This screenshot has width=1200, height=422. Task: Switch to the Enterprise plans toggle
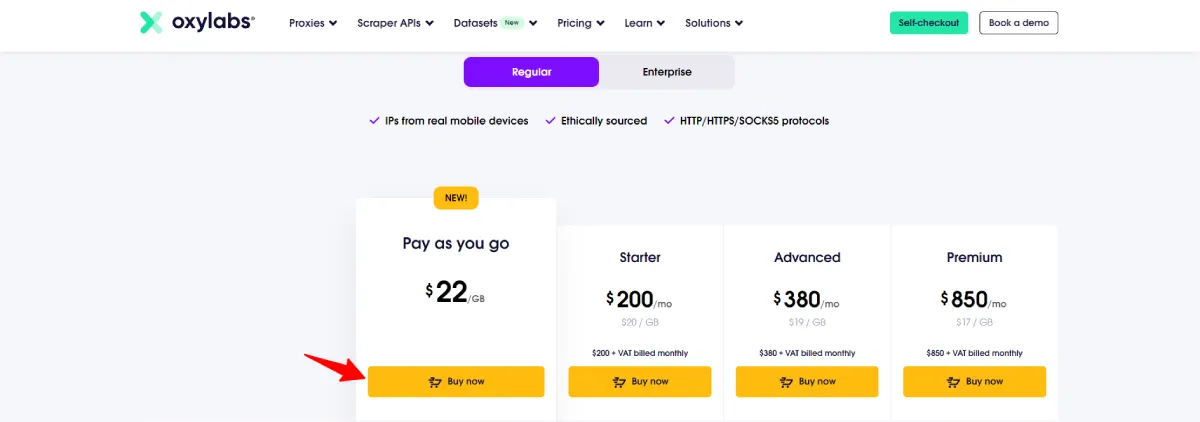pyautogui.click(x=667, y=72)
